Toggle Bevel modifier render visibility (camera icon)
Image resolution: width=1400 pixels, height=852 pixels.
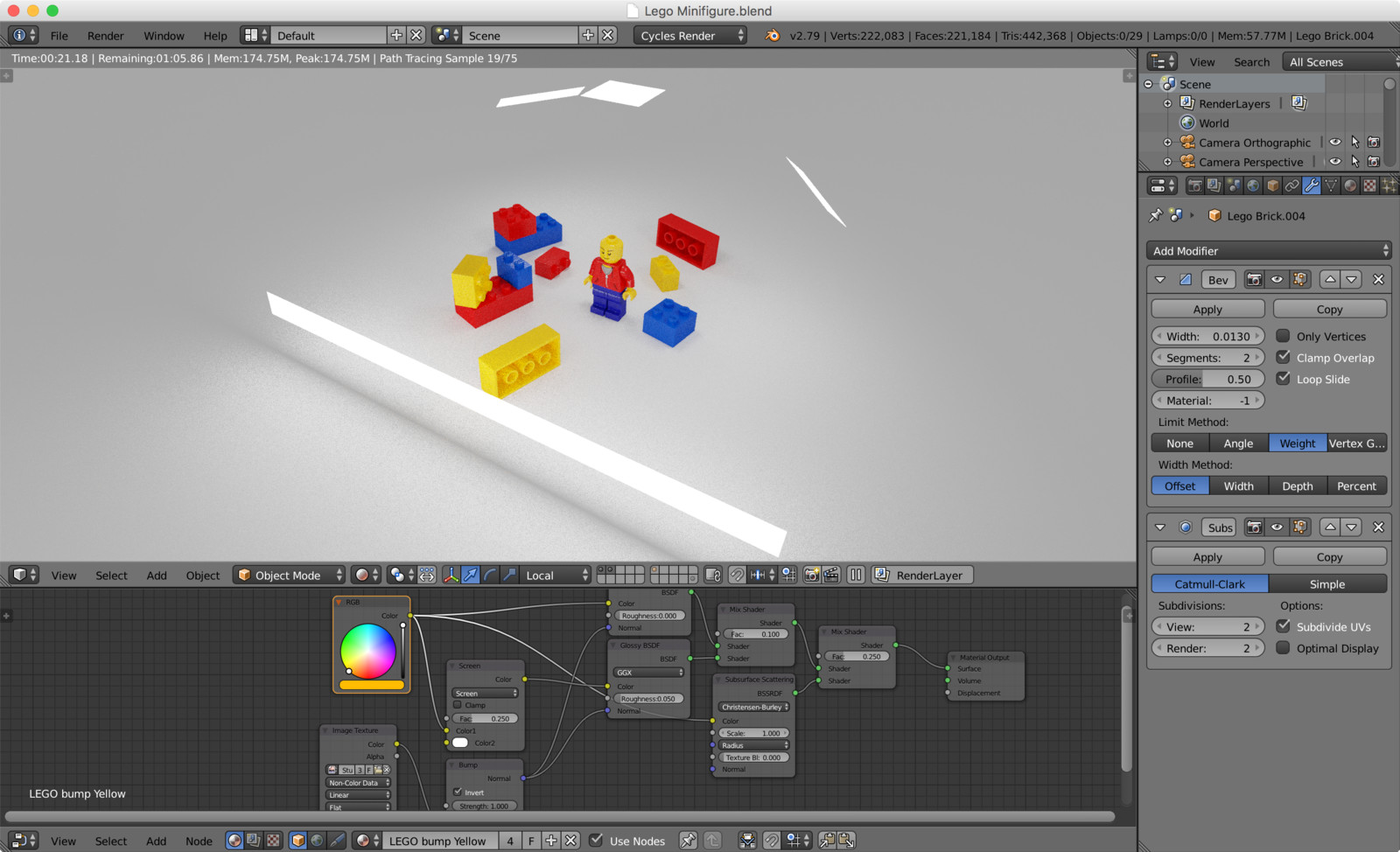click(x=1254, y=279)
